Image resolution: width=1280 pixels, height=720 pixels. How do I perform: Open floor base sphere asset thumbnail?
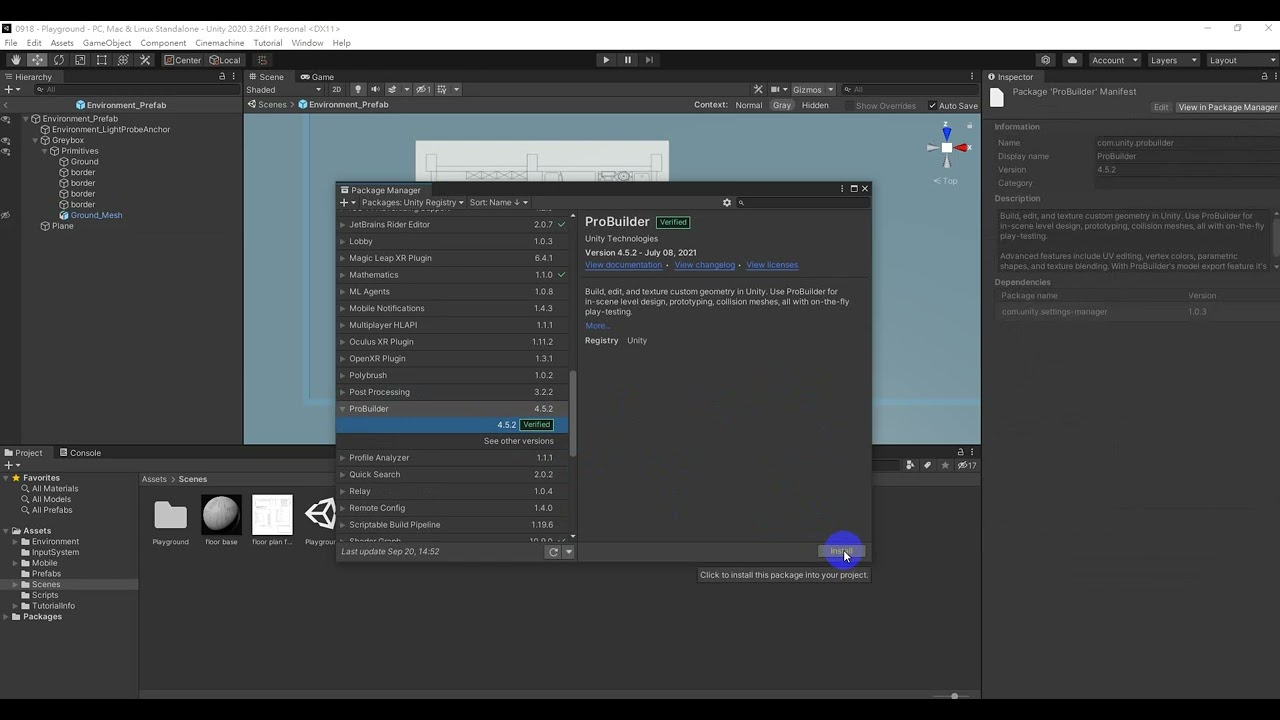coord(221,515)
